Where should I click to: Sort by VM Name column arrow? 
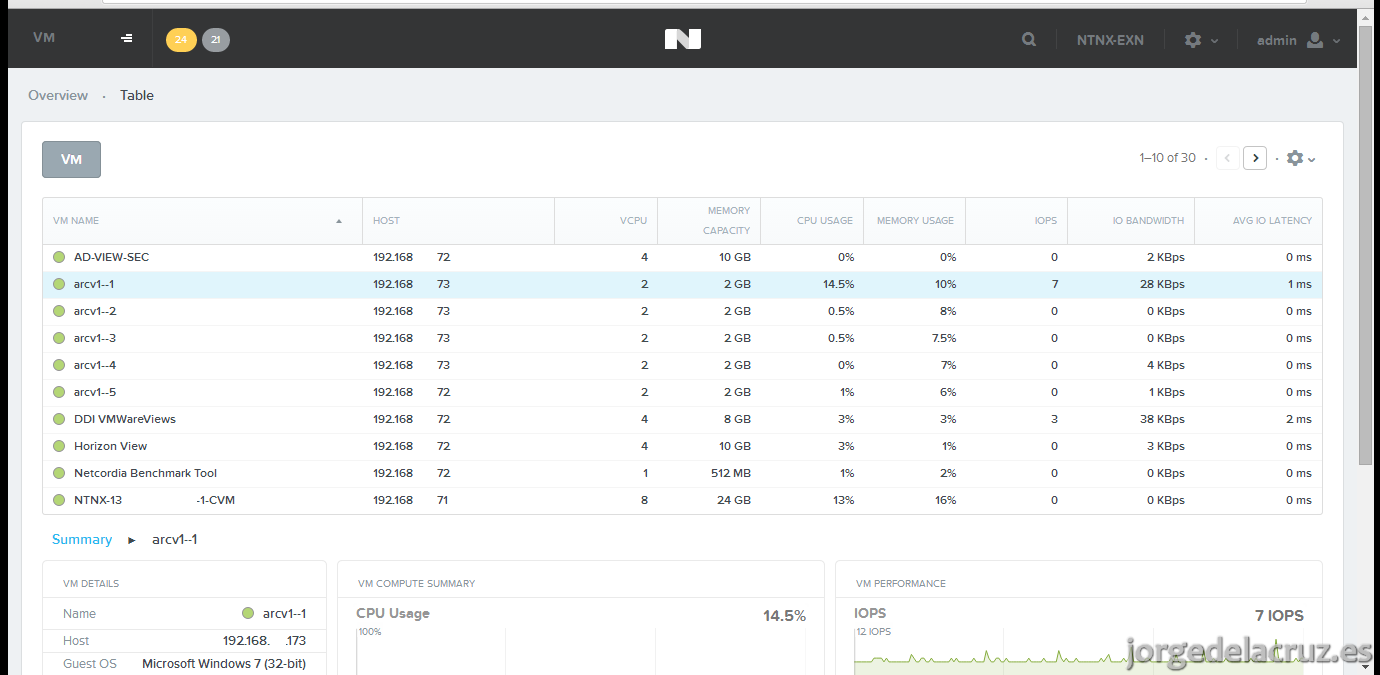click(x=339, y=221)
